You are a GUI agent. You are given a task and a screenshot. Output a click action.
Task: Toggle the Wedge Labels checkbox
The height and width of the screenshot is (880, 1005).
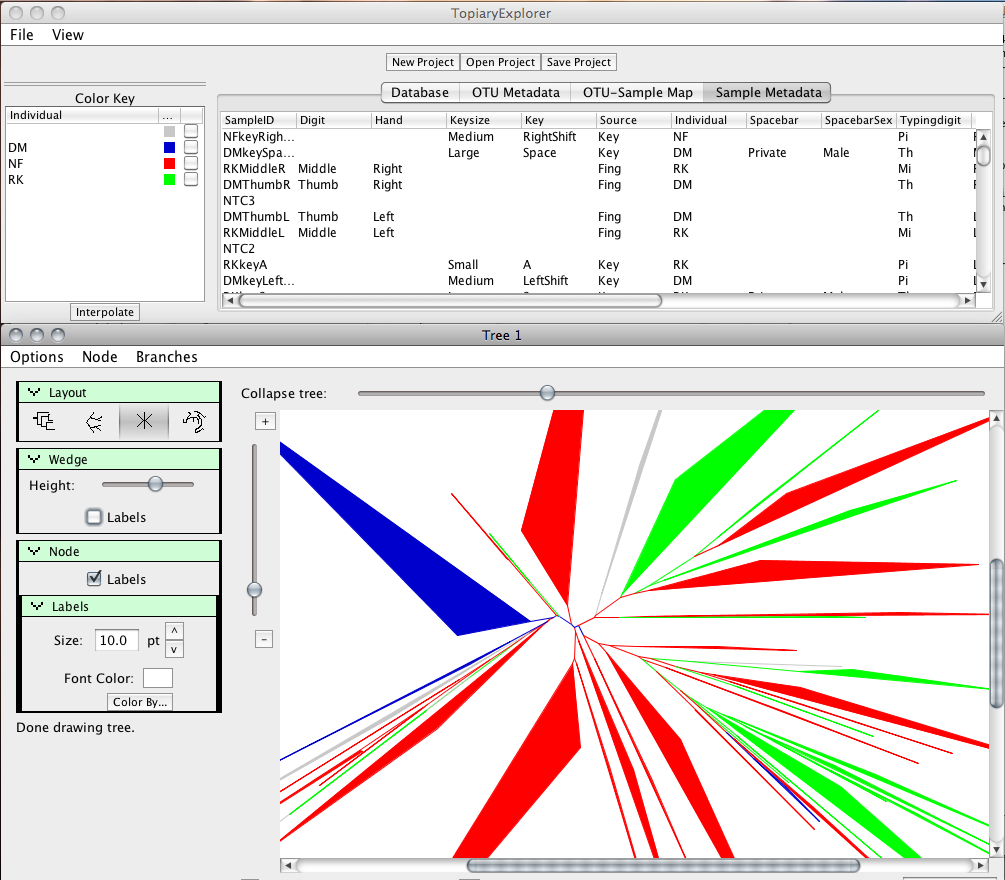[x=94, y=517]
